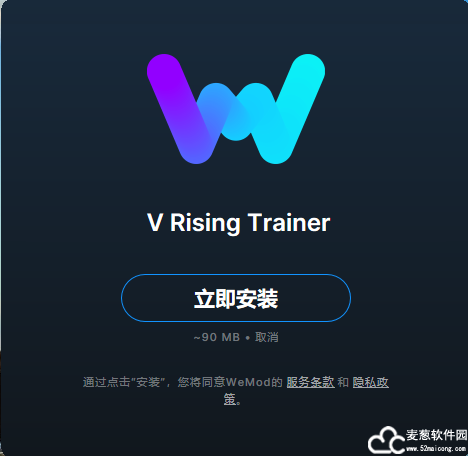468x456 pixels.
Task: Click the 通过点击 agreement sentence start
Action: tap(106, 382)
